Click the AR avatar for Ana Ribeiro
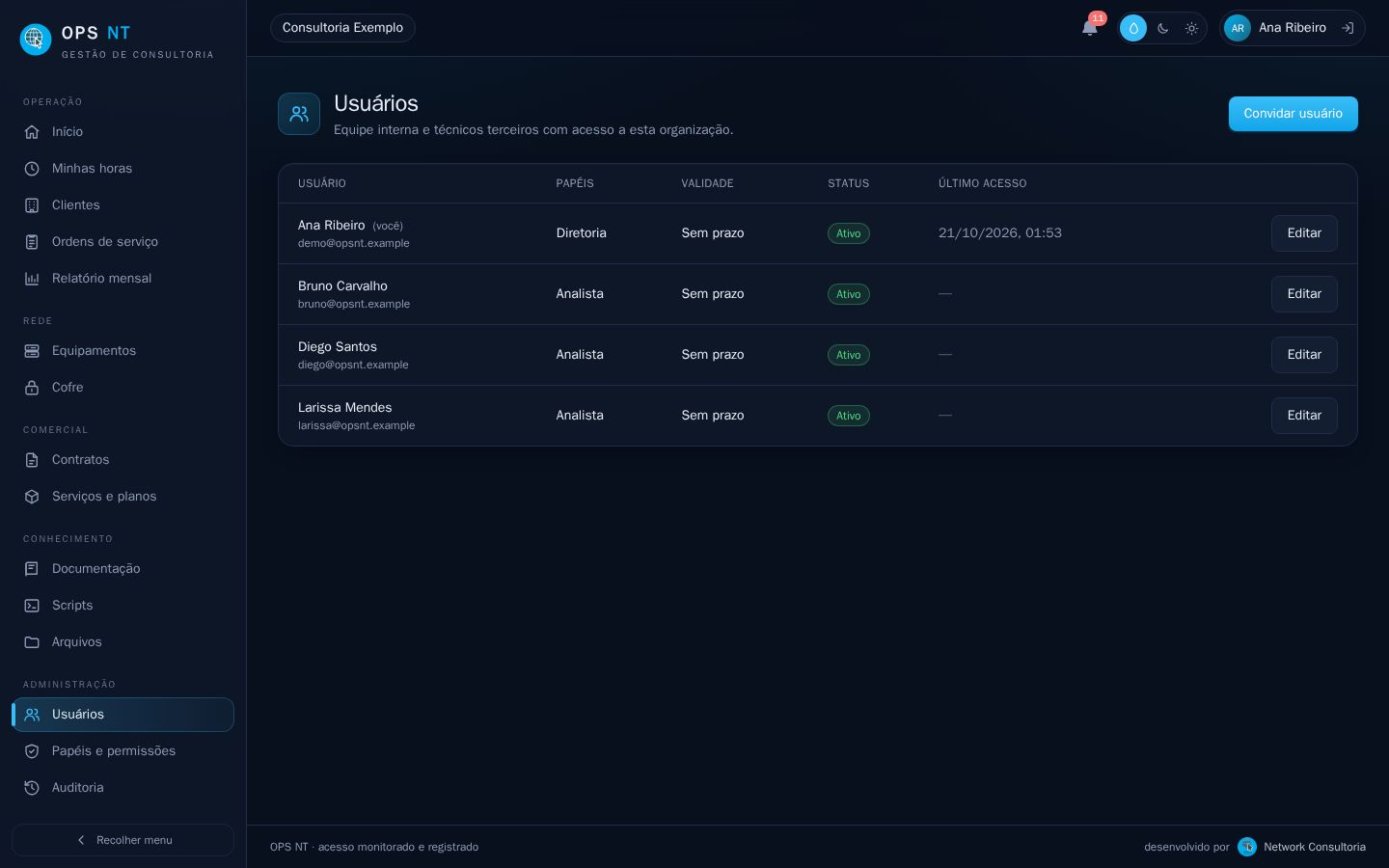 [1238, 28]
